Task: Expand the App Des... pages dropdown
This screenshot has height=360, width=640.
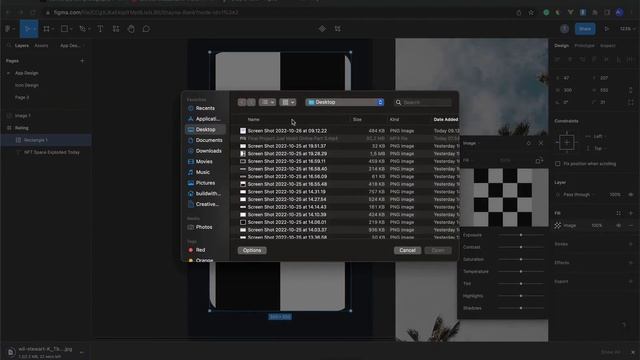Action: pos(72,46)
